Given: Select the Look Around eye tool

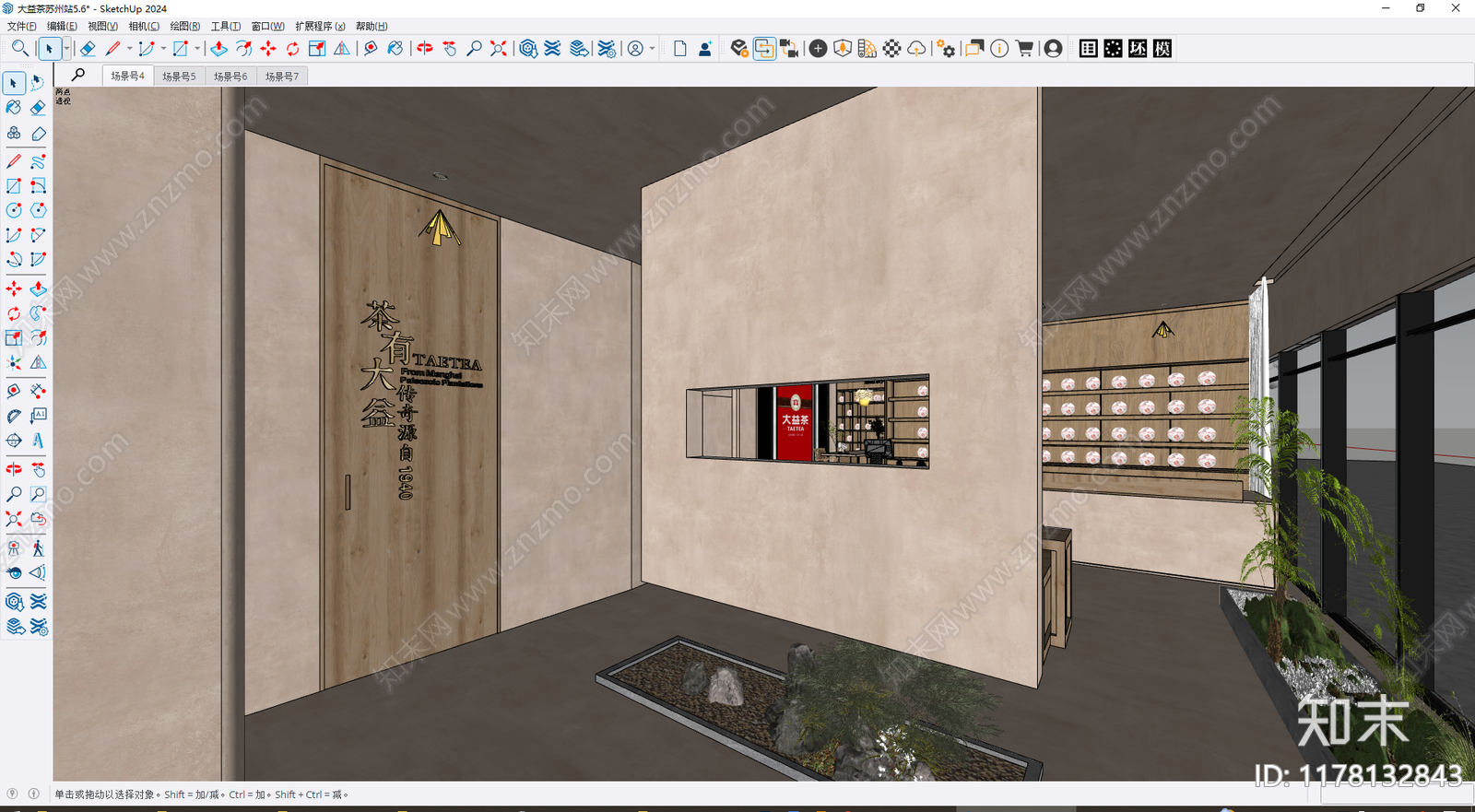Looking at the screenshot, I should 14,572.
